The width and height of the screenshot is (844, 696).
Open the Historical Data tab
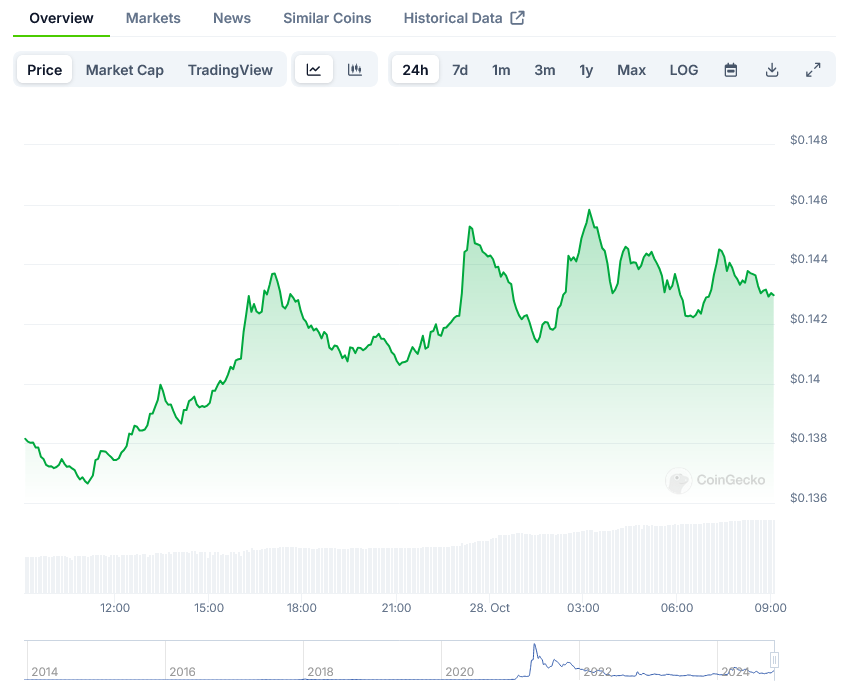453,18
